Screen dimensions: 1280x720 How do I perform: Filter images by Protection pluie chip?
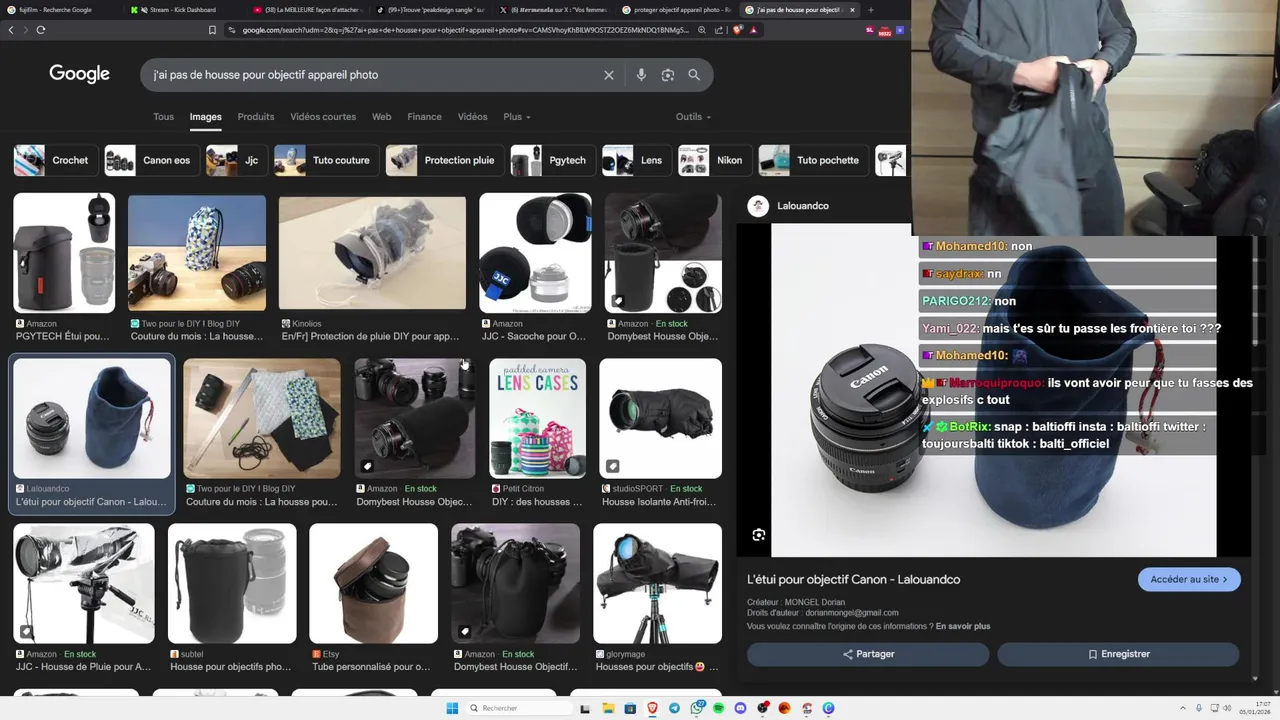[444, 160]
